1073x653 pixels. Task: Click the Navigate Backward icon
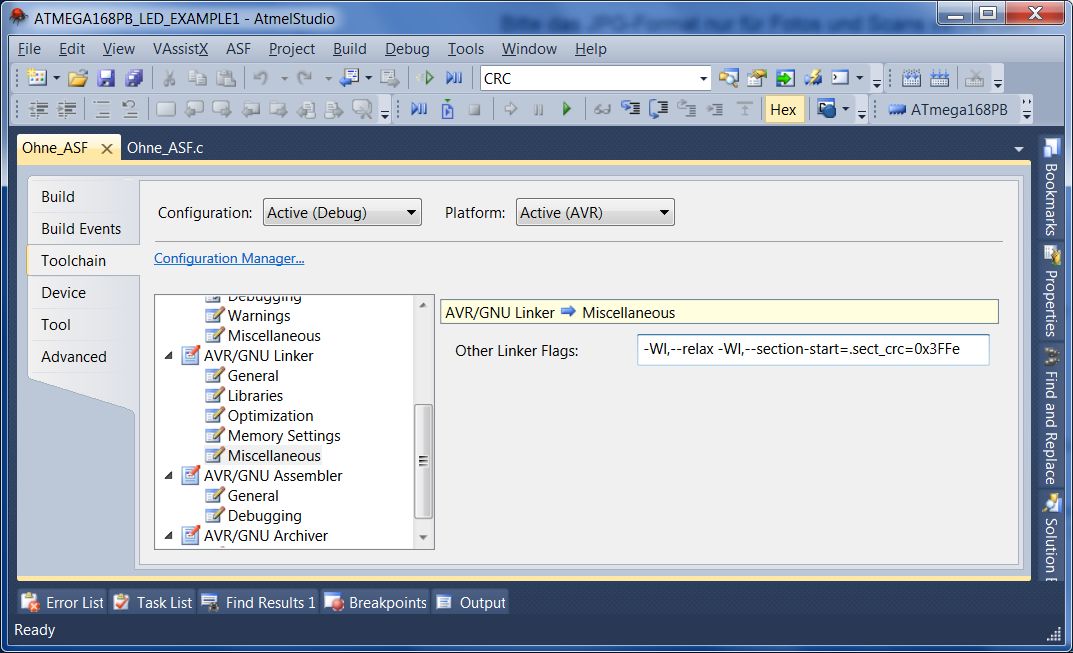[349, 78]
